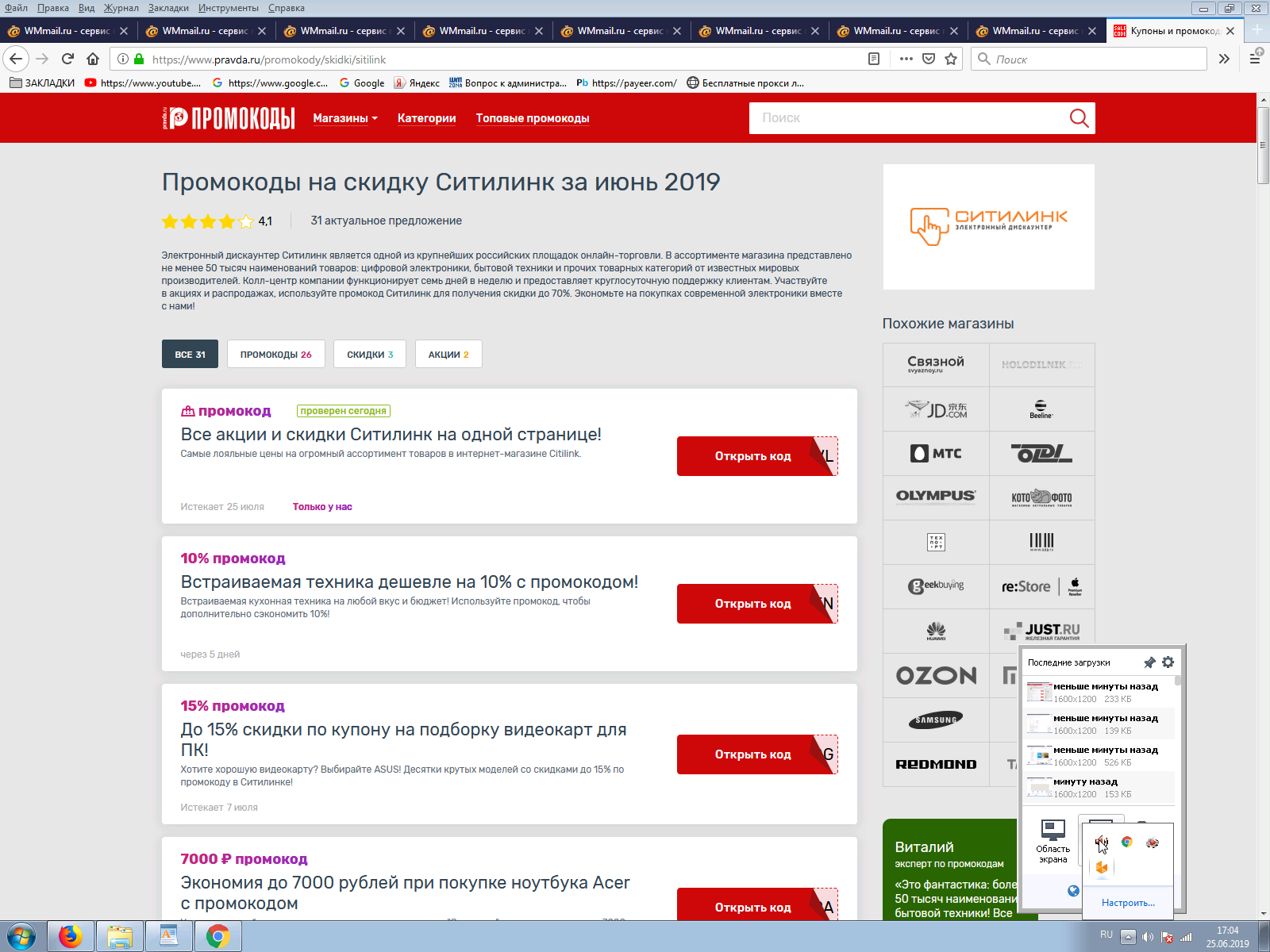Open the 526 КБ recent screenshot
This screenshot has width=1270, height=952.
coord(1099,756)
